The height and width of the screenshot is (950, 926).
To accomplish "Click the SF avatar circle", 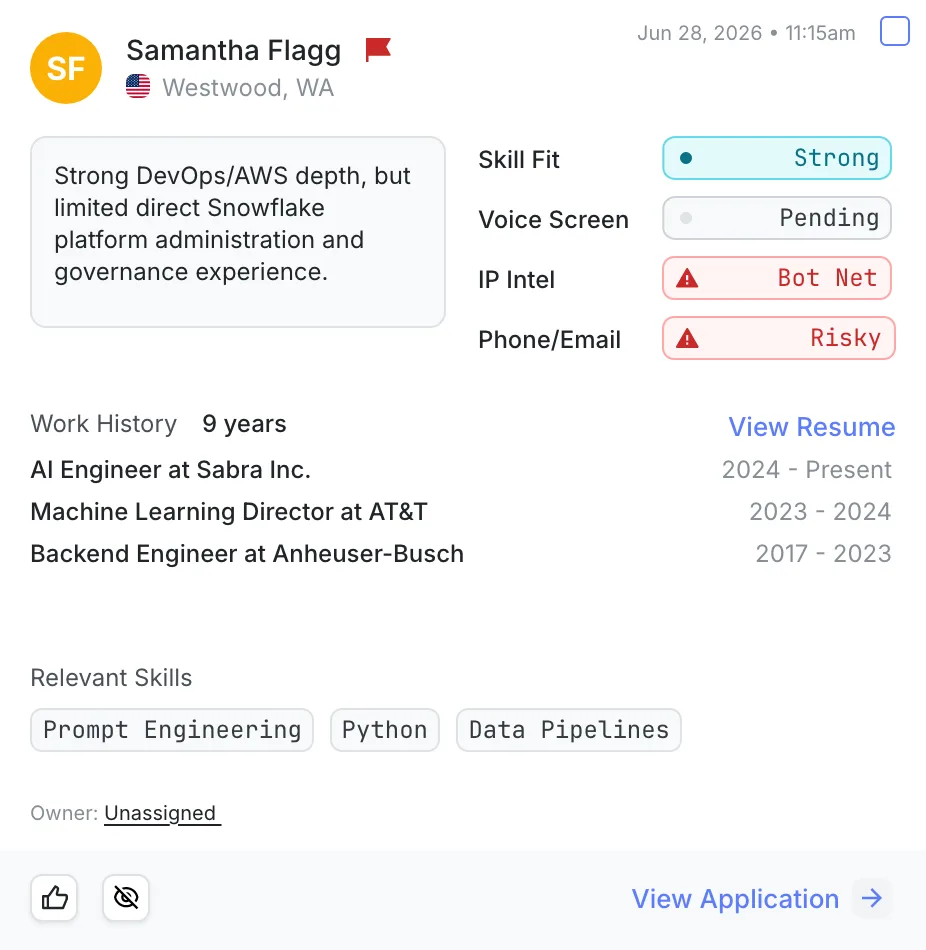I will pyautogui.click(x=66, y=68).
